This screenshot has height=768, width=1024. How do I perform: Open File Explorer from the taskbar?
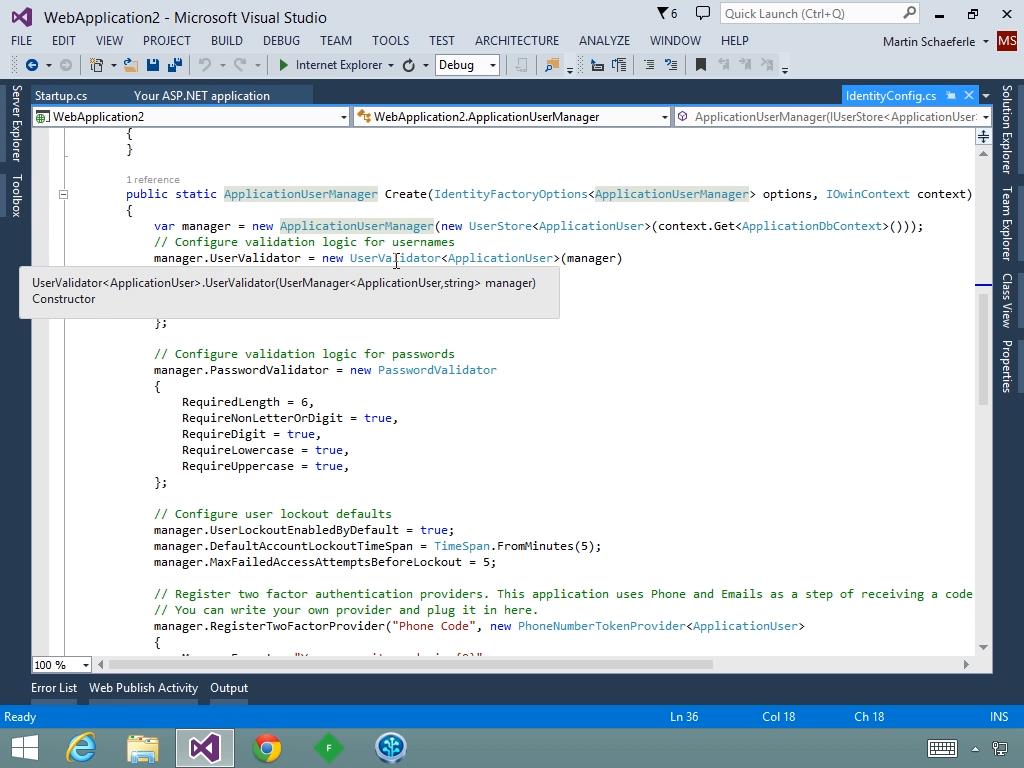143,748
